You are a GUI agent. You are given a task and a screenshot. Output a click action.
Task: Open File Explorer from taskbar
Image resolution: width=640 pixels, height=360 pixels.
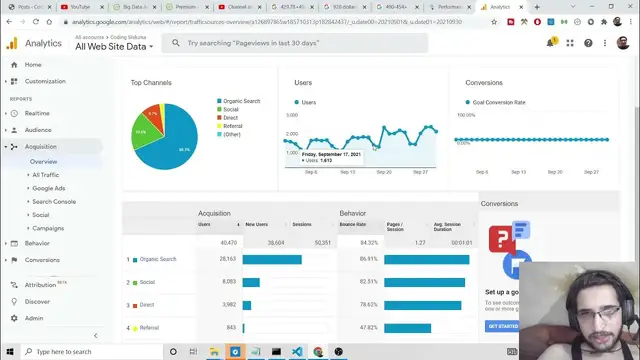coord(214,351)
